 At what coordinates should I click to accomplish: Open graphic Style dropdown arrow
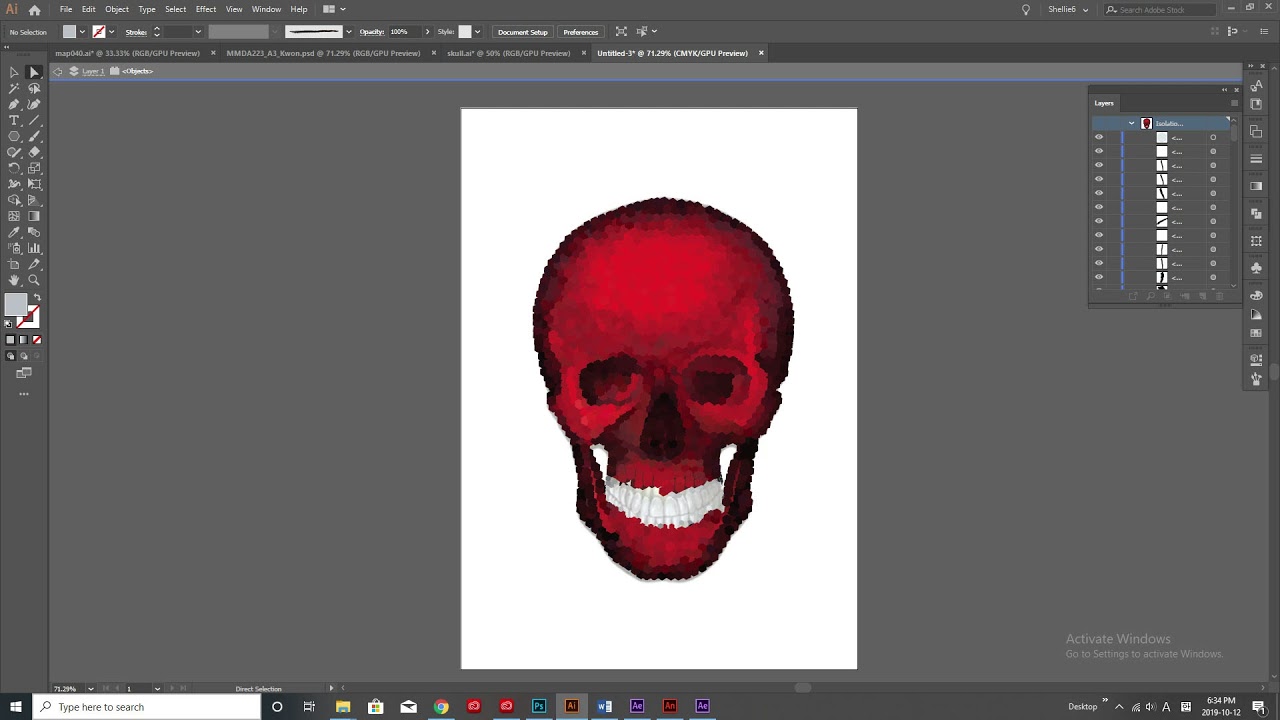tap(477, 32)
